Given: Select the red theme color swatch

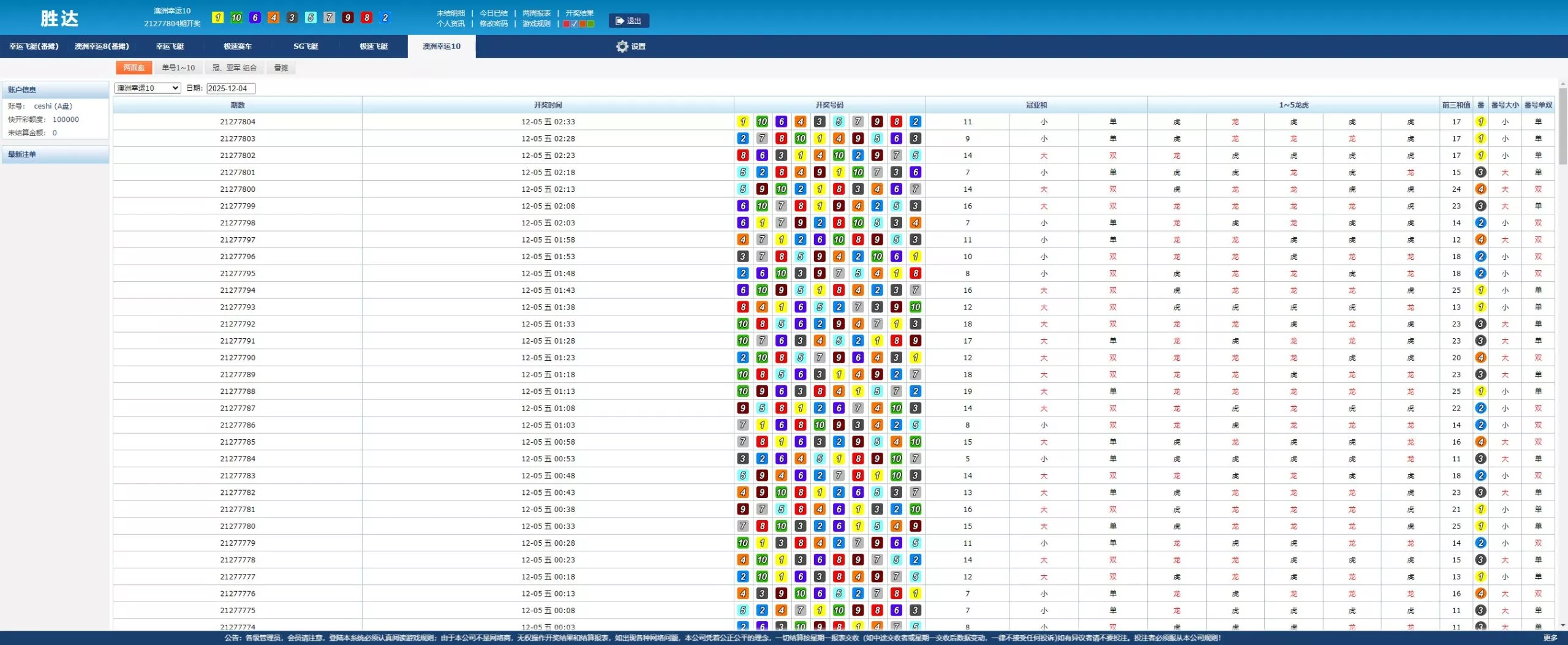Looking at the screenshot, I should tap(567, 24).
